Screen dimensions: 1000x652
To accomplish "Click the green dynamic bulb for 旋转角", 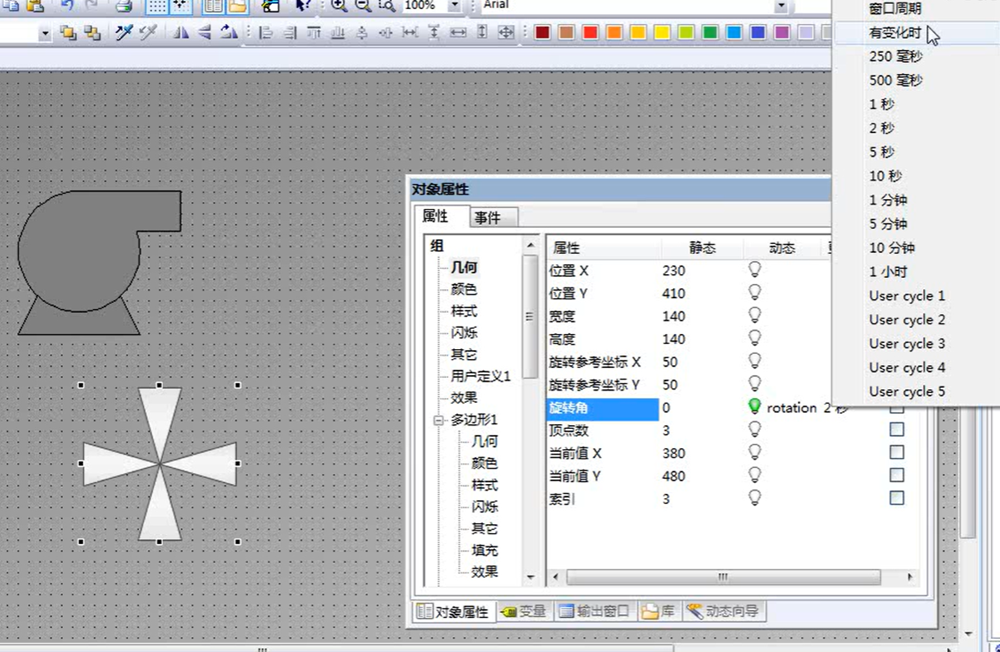I will [755, 407].
